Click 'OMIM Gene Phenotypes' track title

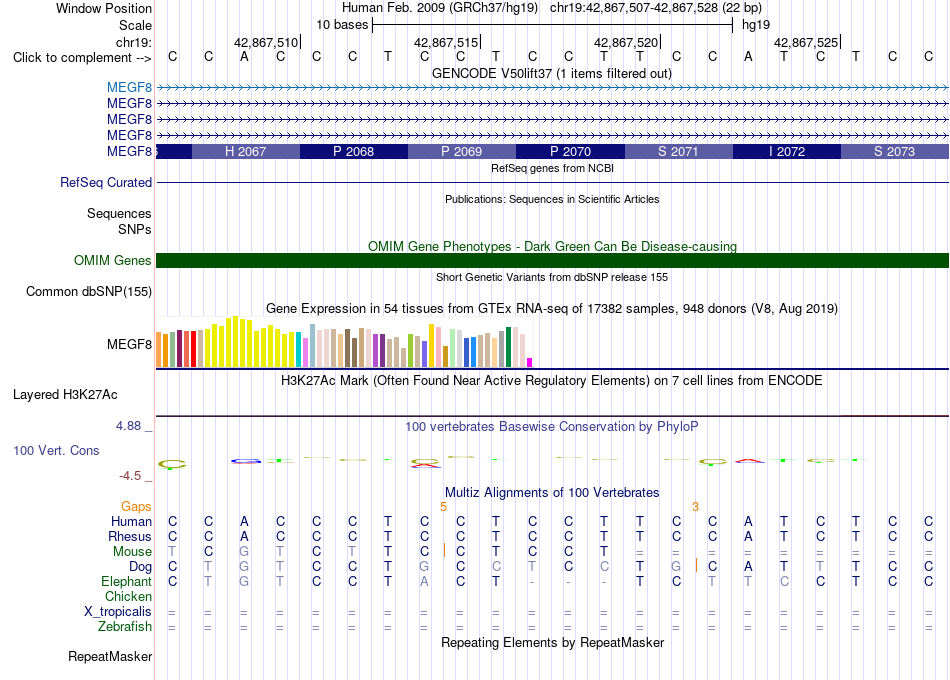(x=553, y=246)
